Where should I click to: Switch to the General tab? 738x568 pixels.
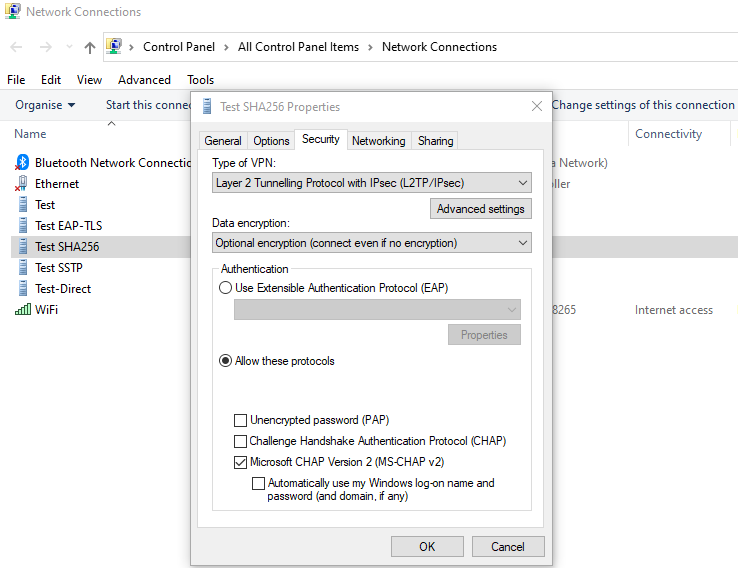(223, 141)
